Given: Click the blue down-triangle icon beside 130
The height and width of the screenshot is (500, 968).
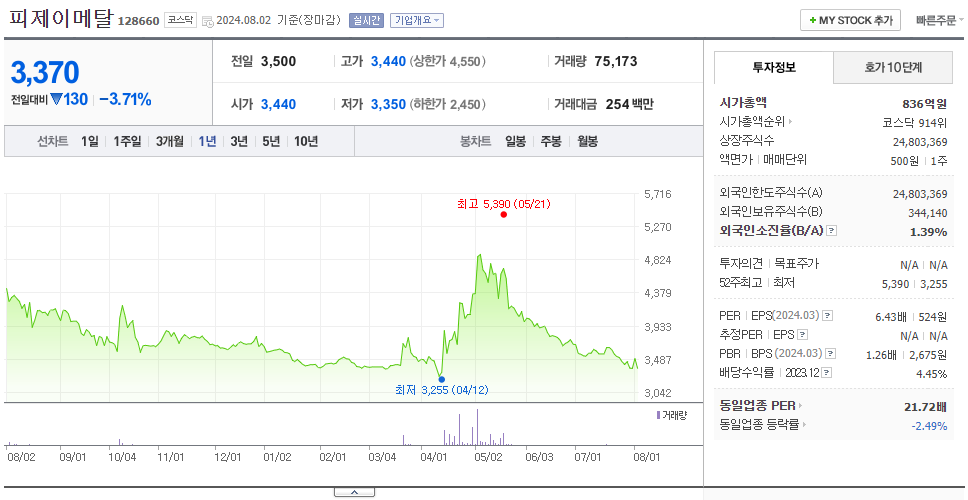Looking at the screenshot, I should [x=56, y=99].
